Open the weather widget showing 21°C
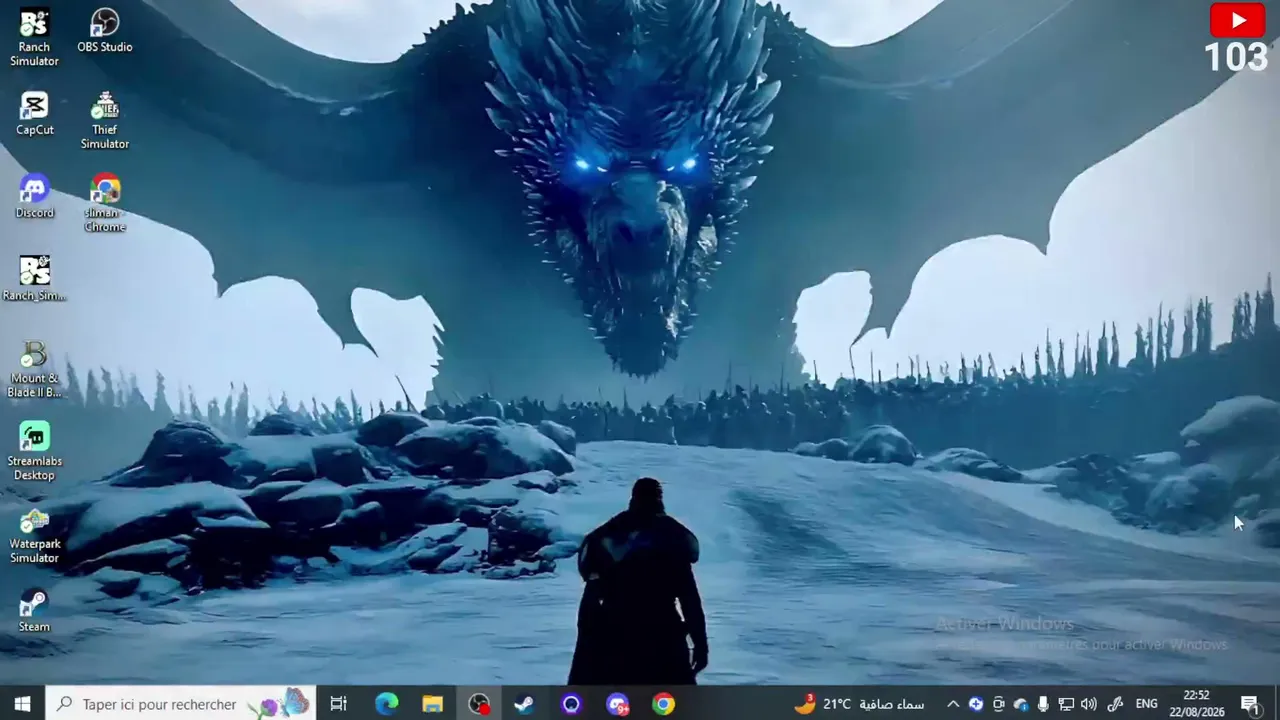This screenshot has width=1280, height=720. tap(859, 704)
